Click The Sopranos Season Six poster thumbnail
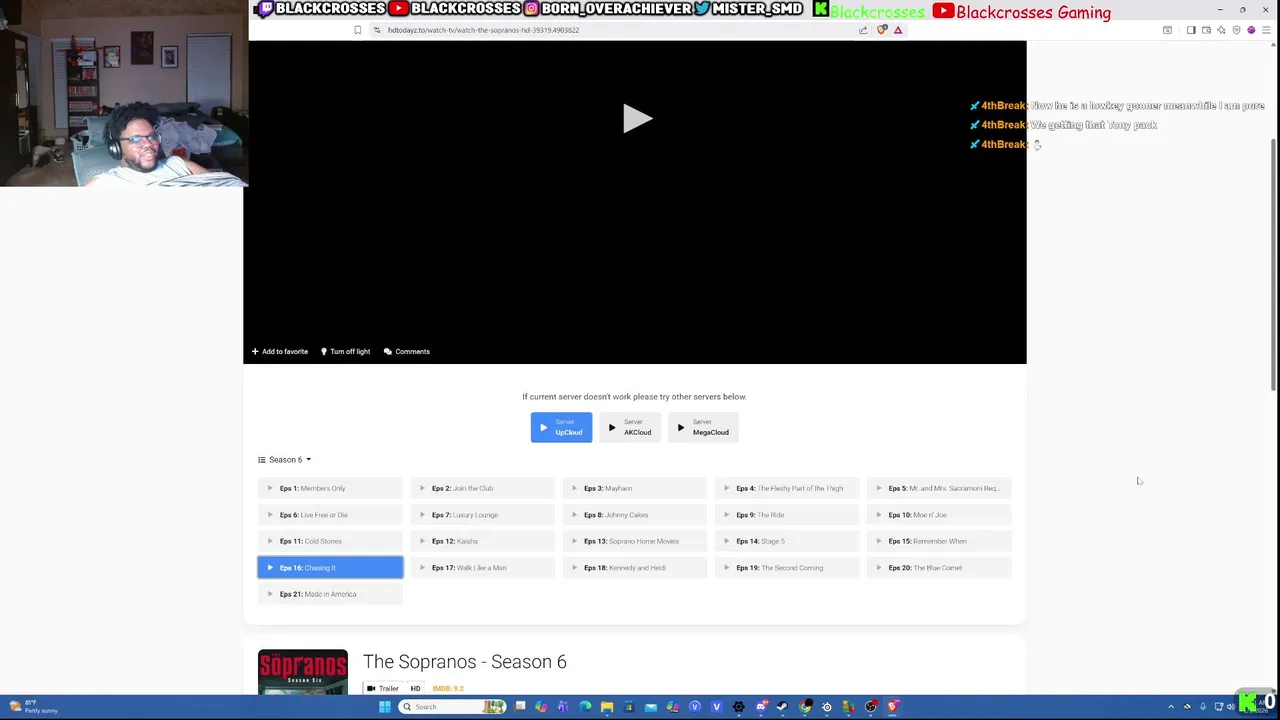The height and width of the screenshot is (720, 1280). (303, 672)
